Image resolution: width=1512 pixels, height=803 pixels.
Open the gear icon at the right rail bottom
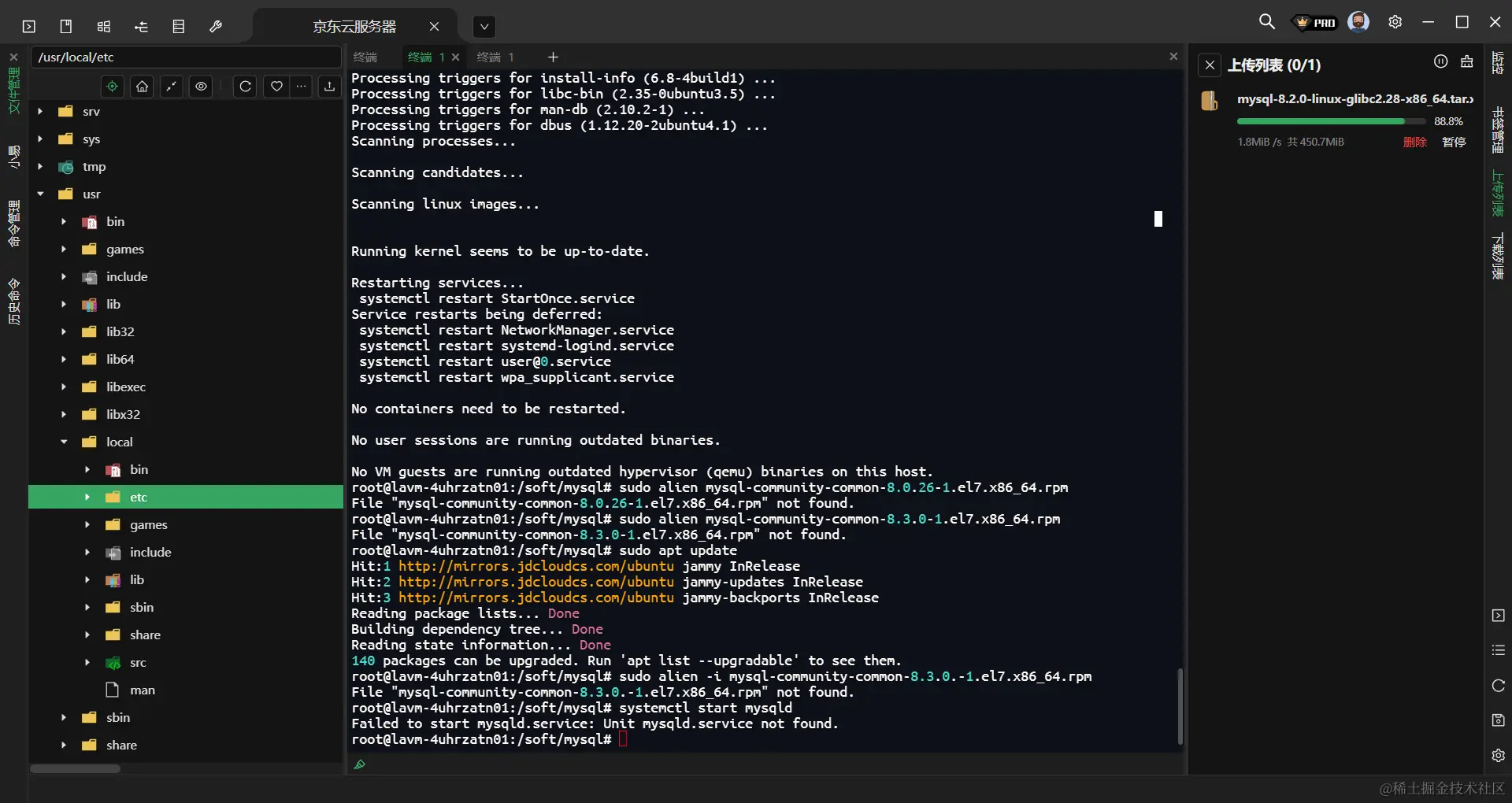[x=1499, y=756]
